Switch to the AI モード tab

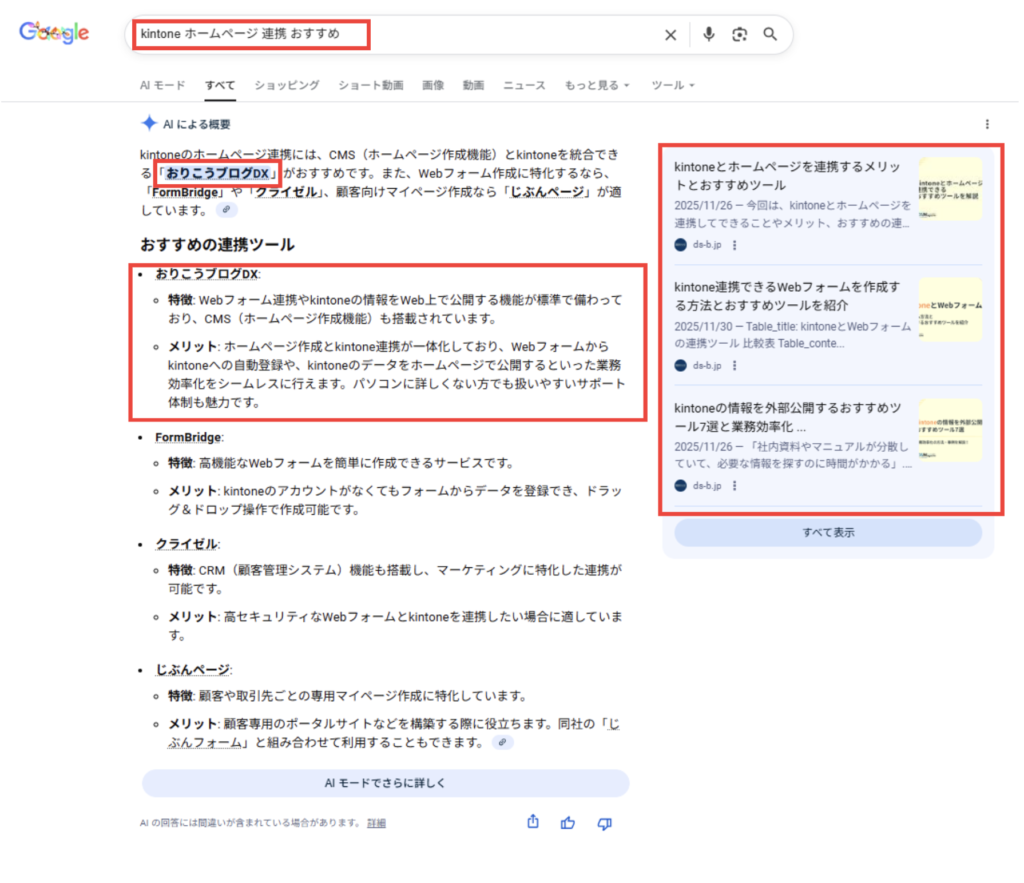[162, 86]
